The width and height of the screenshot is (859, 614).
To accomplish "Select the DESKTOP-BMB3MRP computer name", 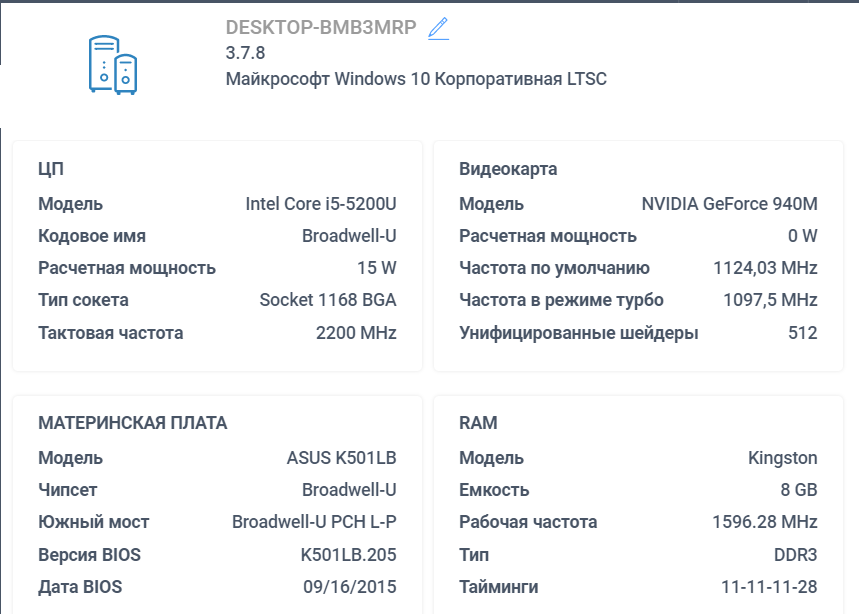I will pos(321,27).
